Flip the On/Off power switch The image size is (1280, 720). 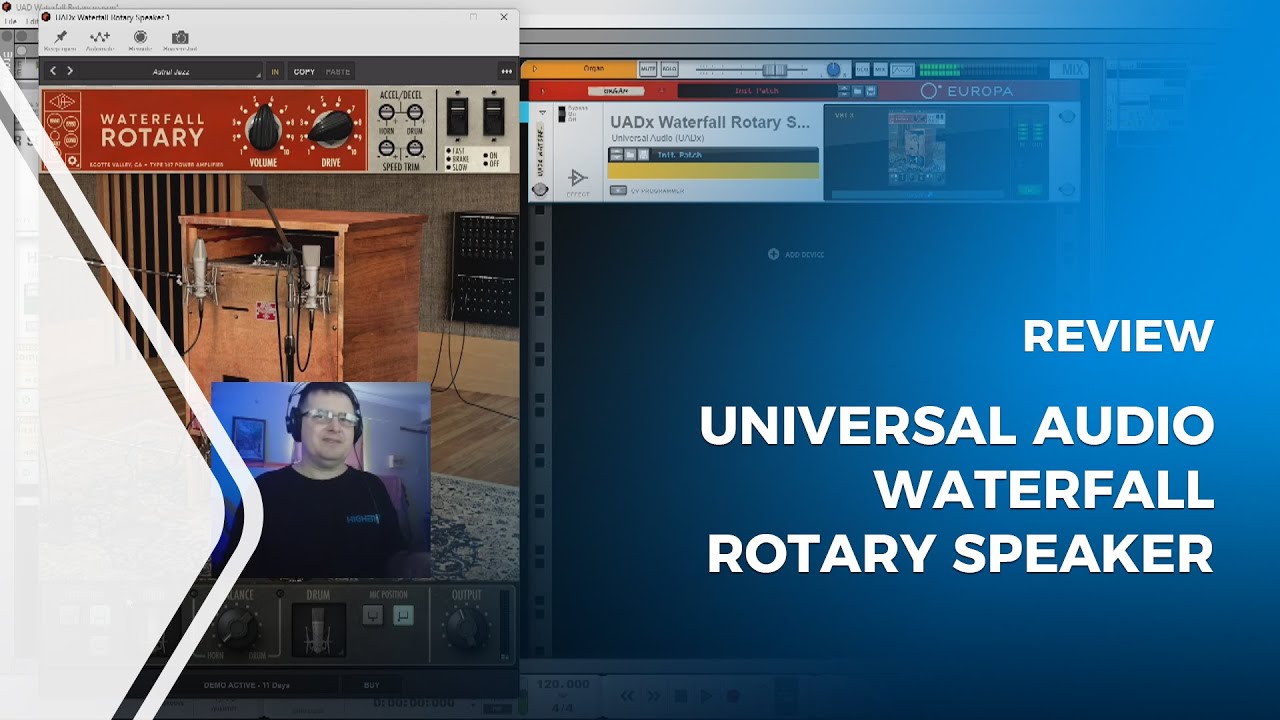pos(494,116)
